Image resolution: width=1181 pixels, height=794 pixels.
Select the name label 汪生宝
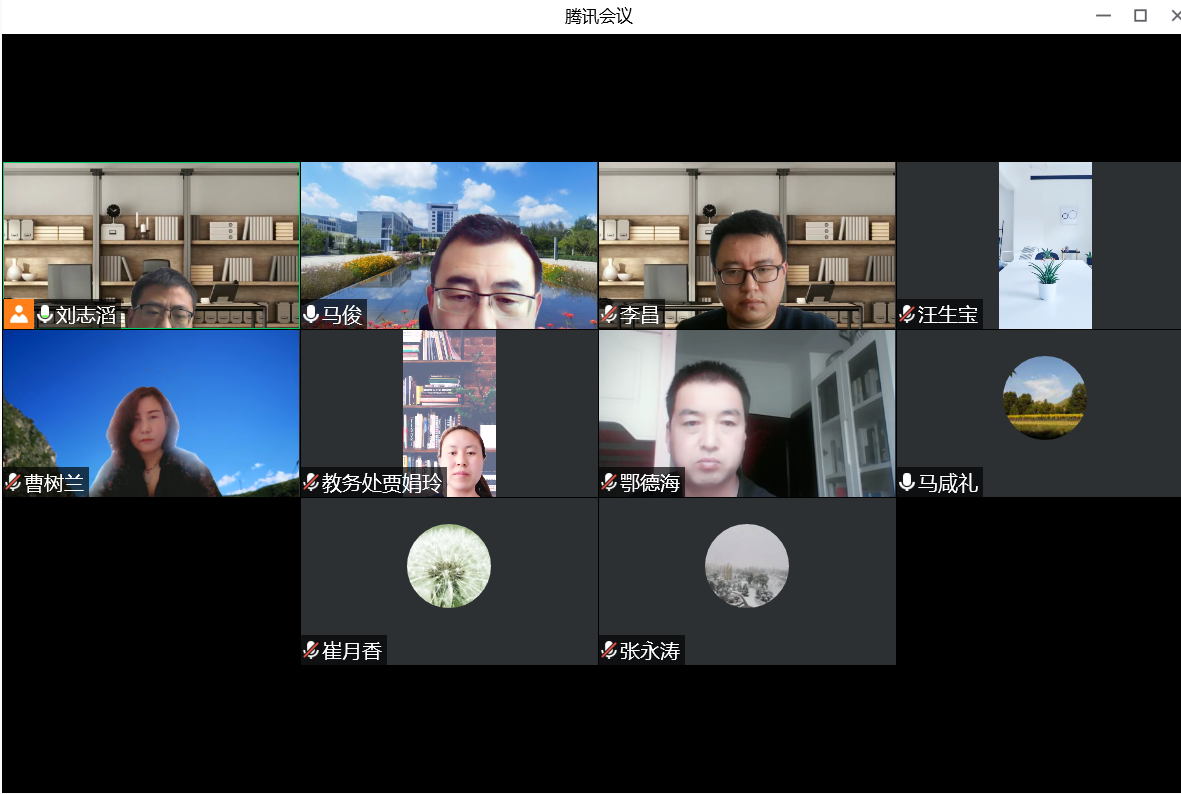coord(948,315)
